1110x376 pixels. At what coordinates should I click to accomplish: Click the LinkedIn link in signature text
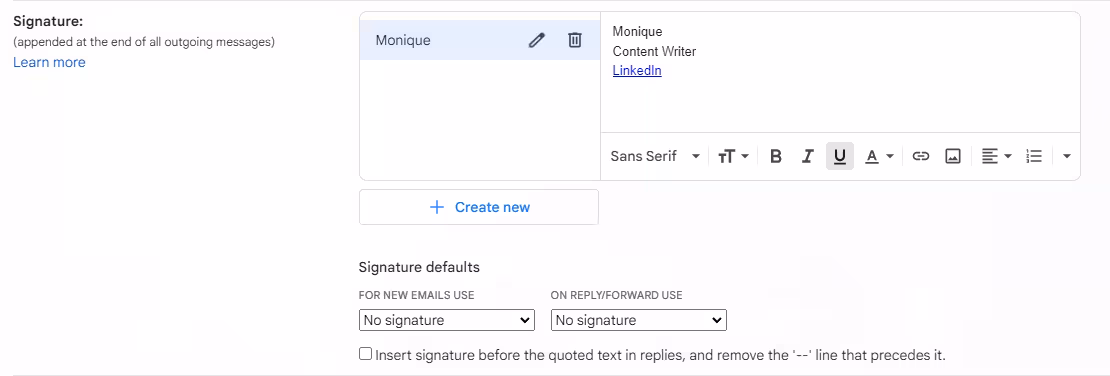(x=636, y=71)
